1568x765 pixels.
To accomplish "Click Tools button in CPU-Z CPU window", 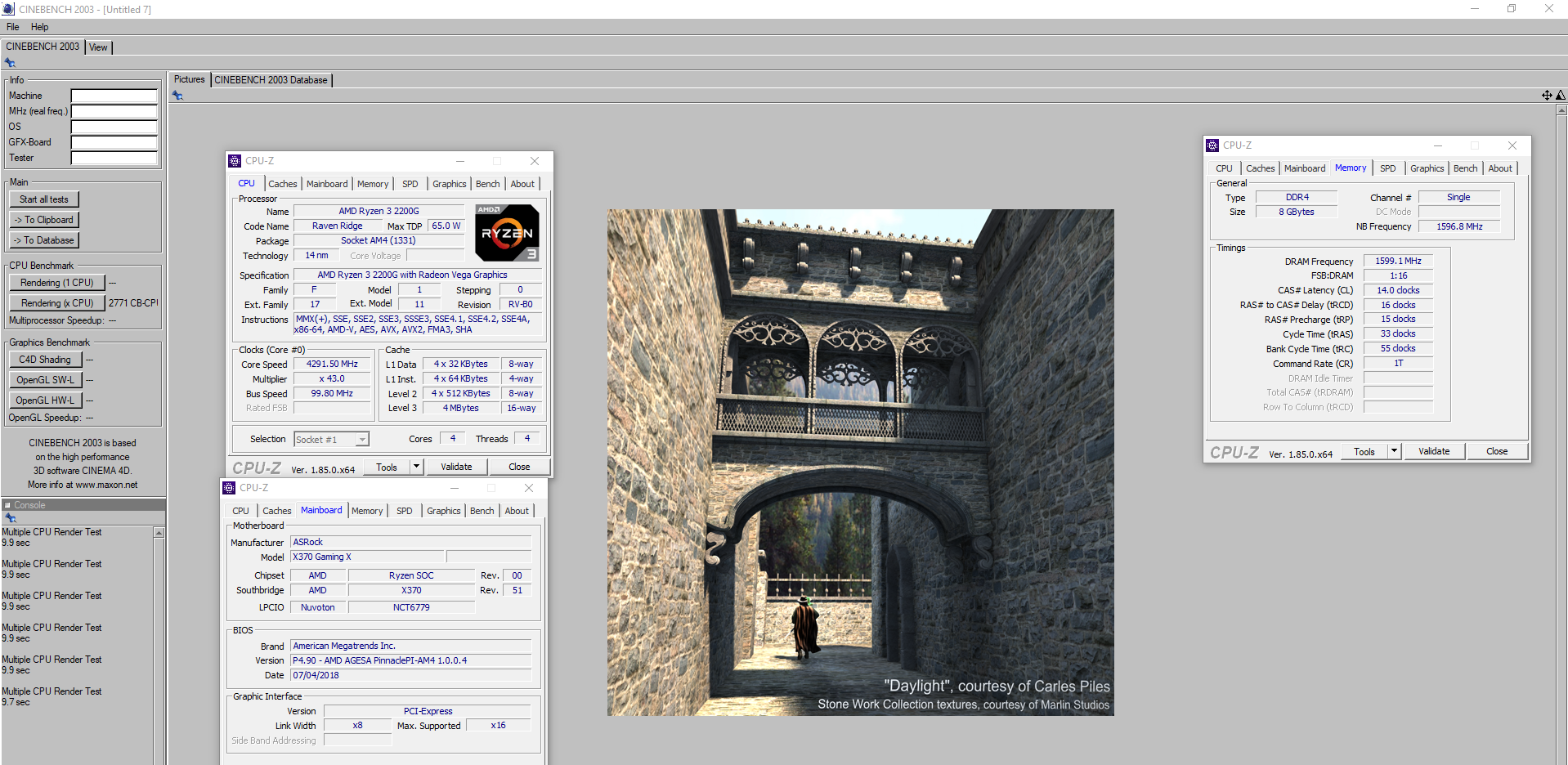I will click(387, 467).
